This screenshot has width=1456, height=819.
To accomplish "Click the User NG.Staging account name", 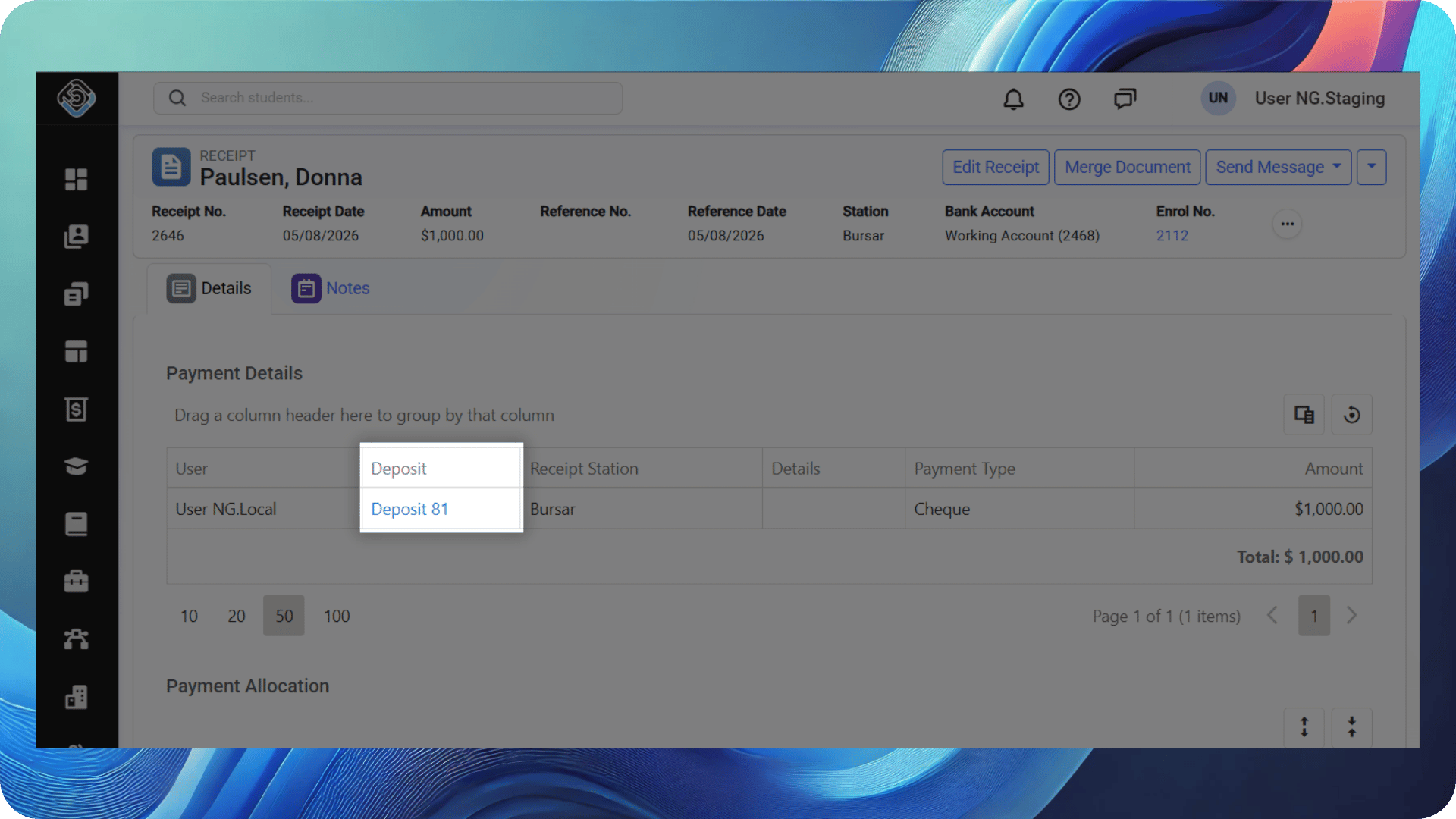I will tap(1319, 98).
